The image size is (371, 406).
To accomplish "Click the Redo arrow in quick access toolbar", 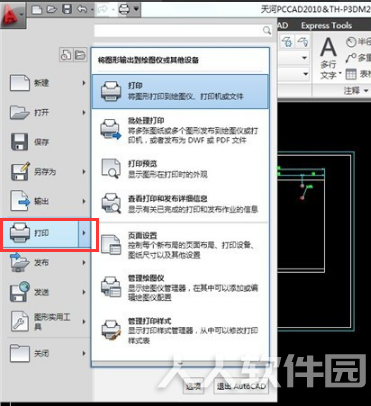I will pyautogui.click(x=103, y=9).
